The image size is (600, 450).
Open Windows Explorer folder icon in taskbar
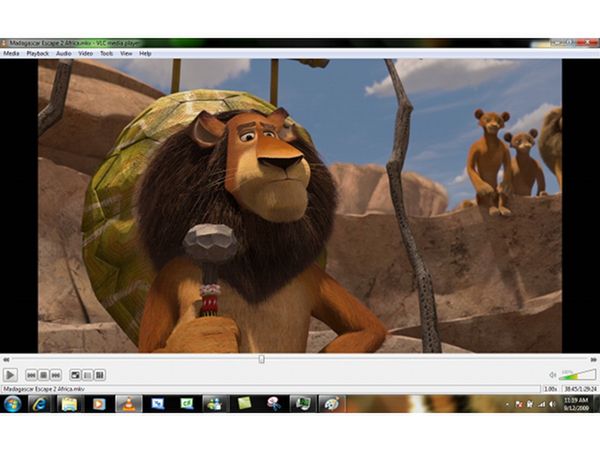69,404
